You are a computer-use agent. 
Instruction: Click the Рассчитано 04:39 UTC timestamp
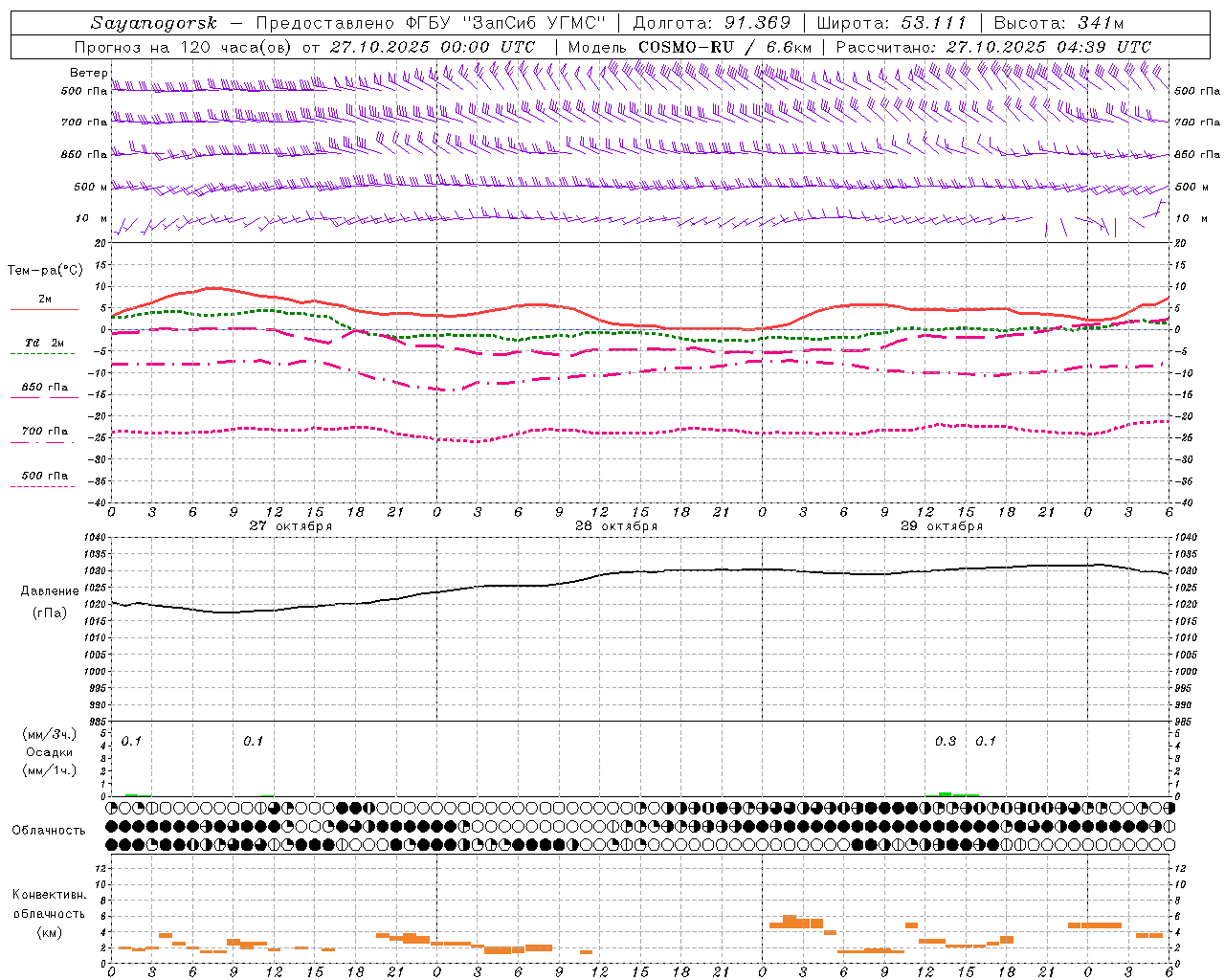[x=993, y=47]
